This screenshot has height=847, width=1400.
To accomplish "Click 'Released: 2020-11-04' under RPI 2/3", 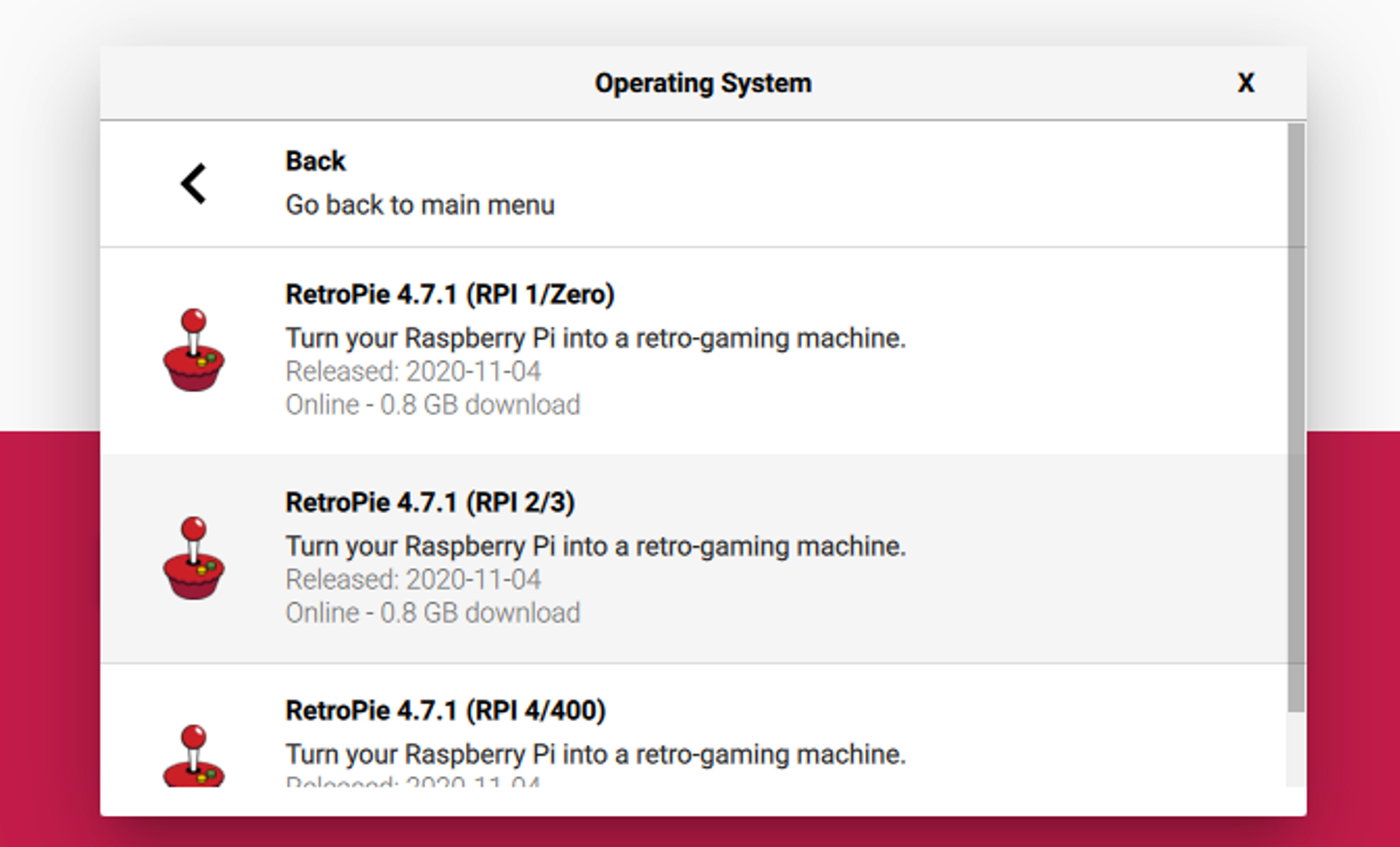I will click(x=413, y=580).
